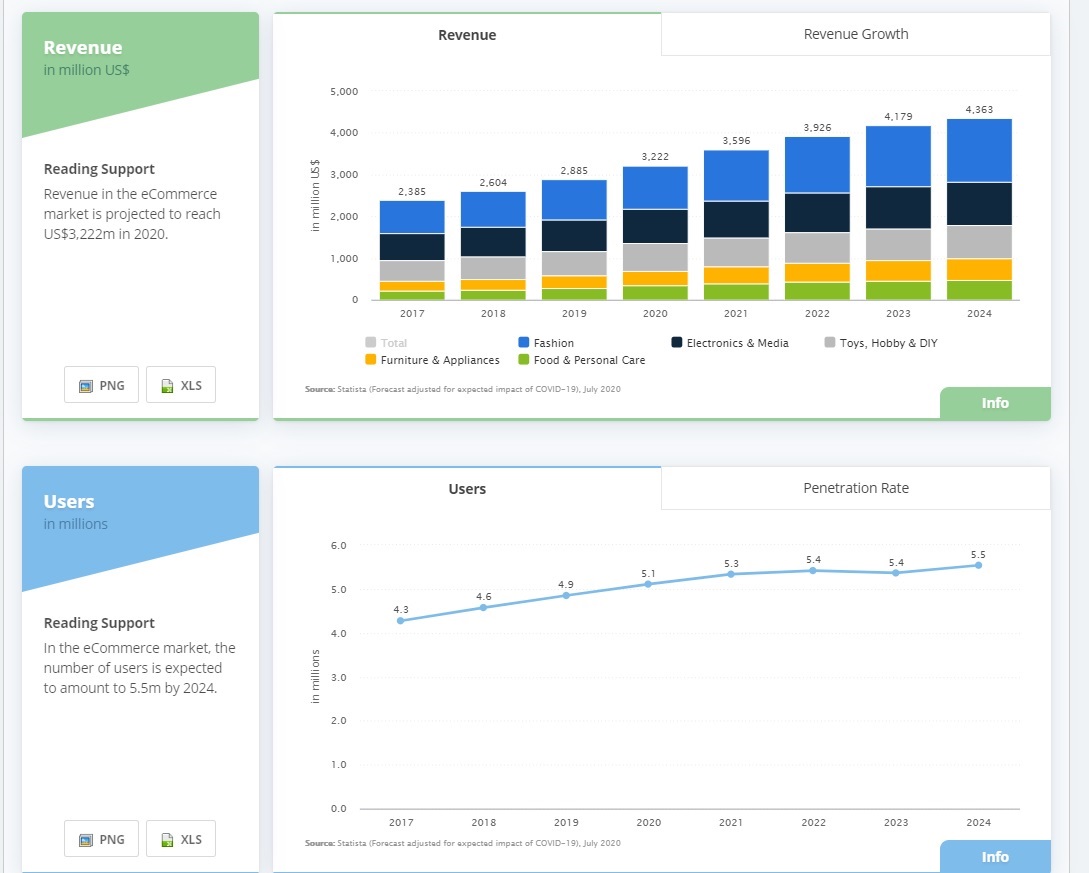Screen dimensions: 1089x873
Task: Download the Revenue chart as PNG
Action: click(101, 385)
